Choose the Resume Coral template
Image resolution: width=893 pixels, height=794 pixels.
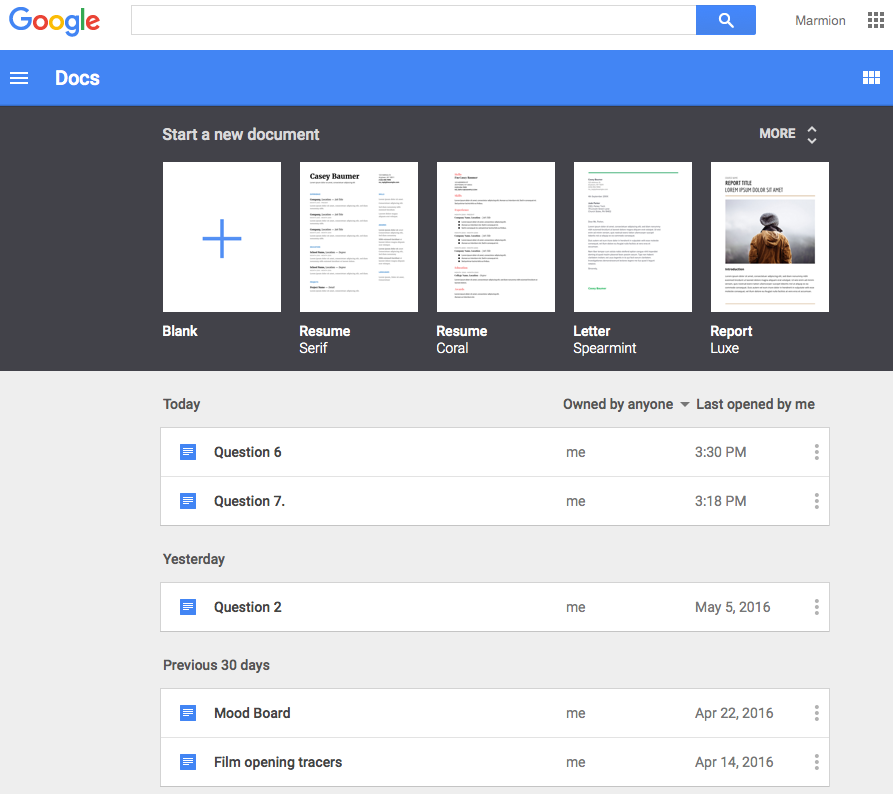click(495, 237)
